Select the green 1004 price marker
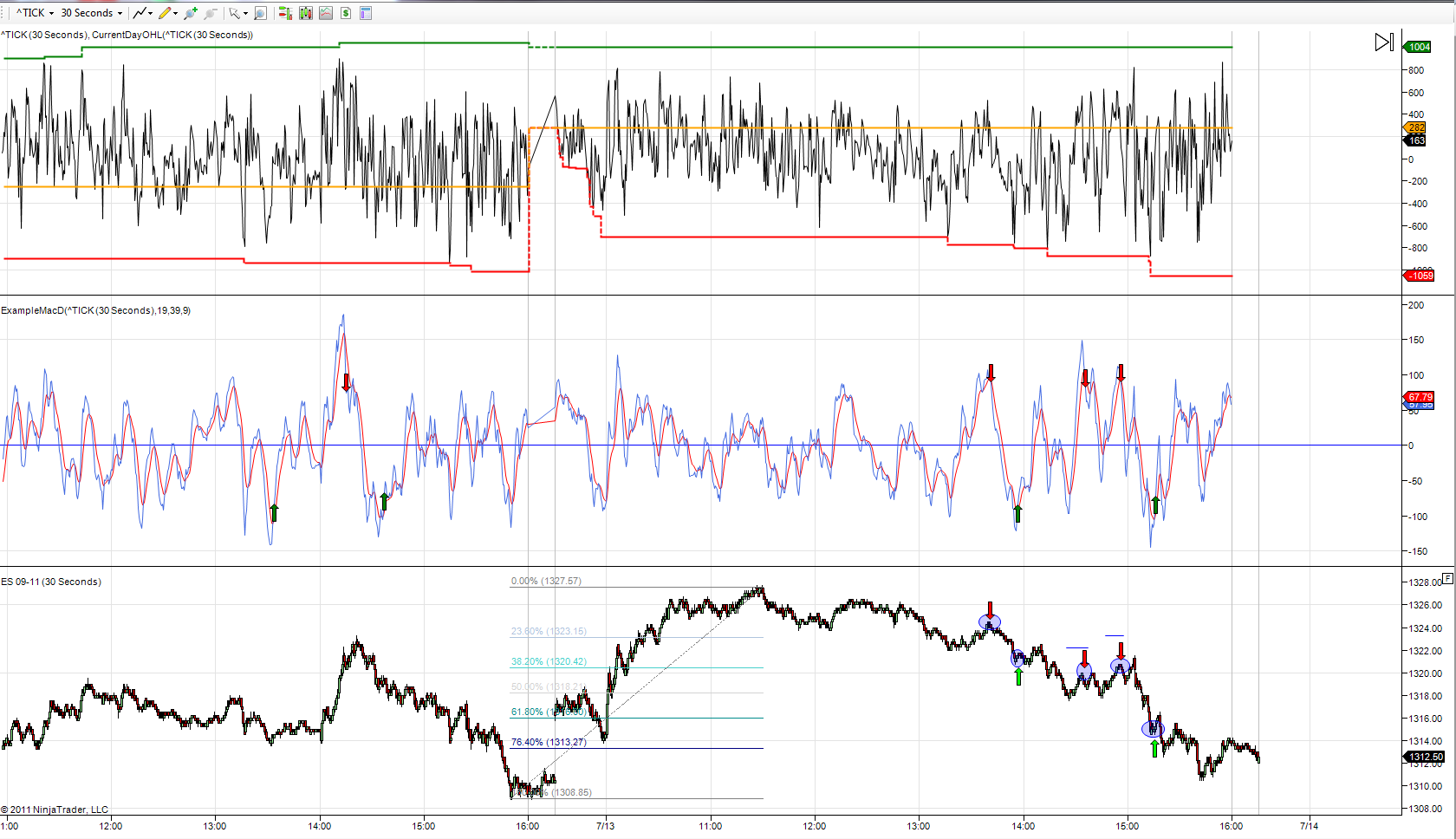 coord(1418,47)
